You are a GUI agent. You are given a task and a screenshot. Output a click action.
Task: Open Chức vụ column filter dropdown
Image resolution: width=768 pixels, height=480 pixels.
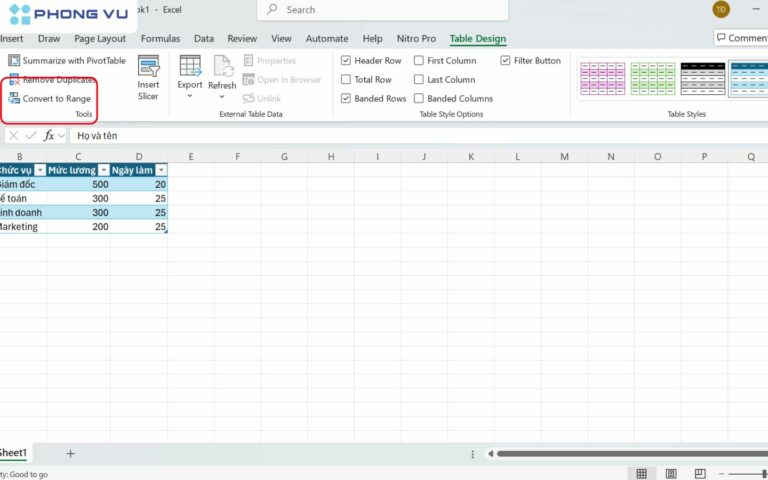point(40,170)
